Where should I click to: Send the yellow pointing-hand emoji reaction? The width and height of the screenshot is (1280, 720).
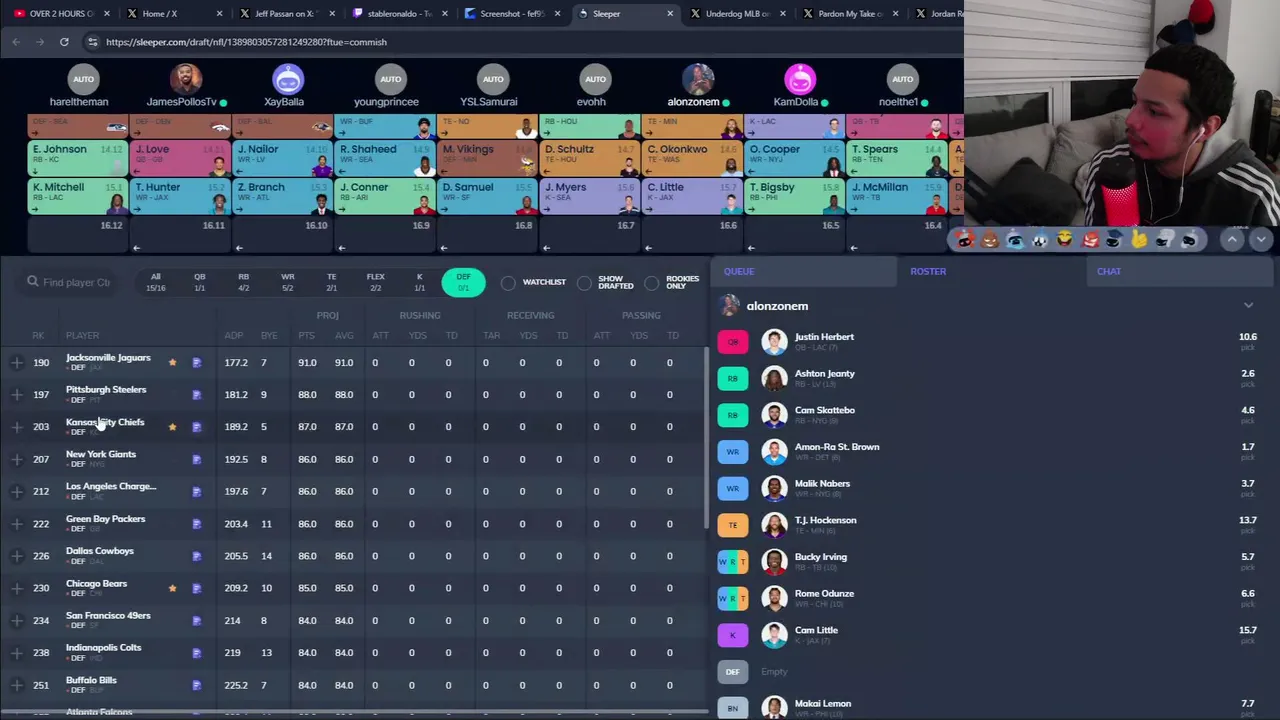point(1139,240)
